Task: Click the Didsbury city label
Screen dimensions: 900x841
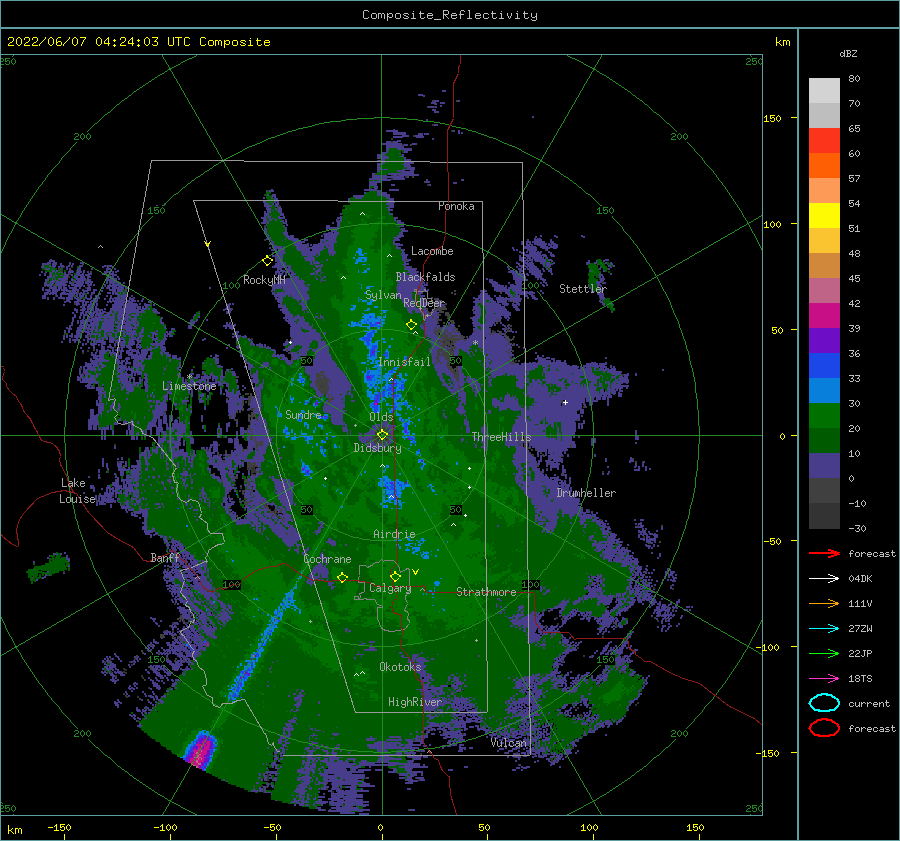Action: tap(377, 448)
